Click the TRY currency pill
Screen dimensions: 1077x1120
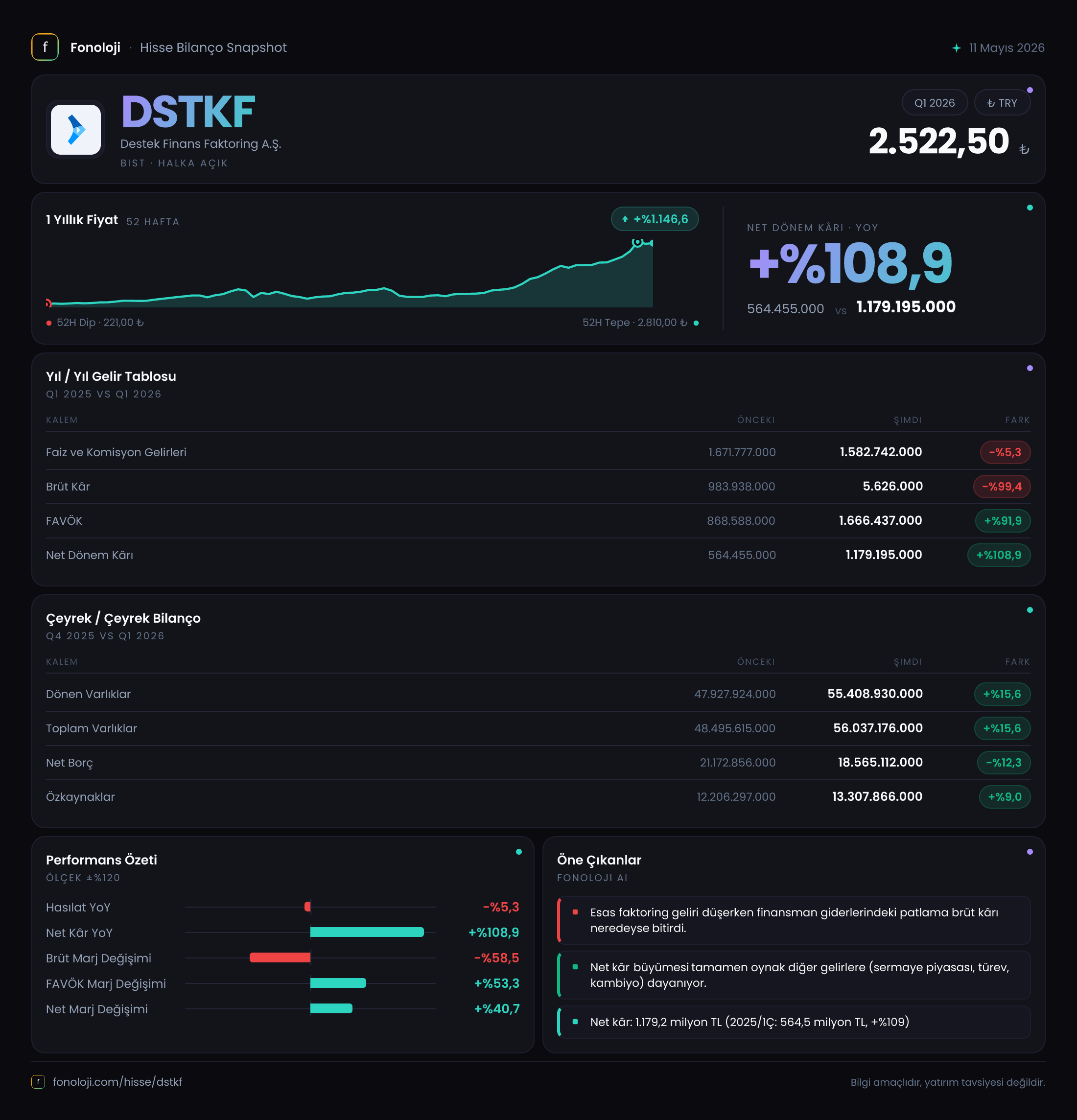point(1002,103)
